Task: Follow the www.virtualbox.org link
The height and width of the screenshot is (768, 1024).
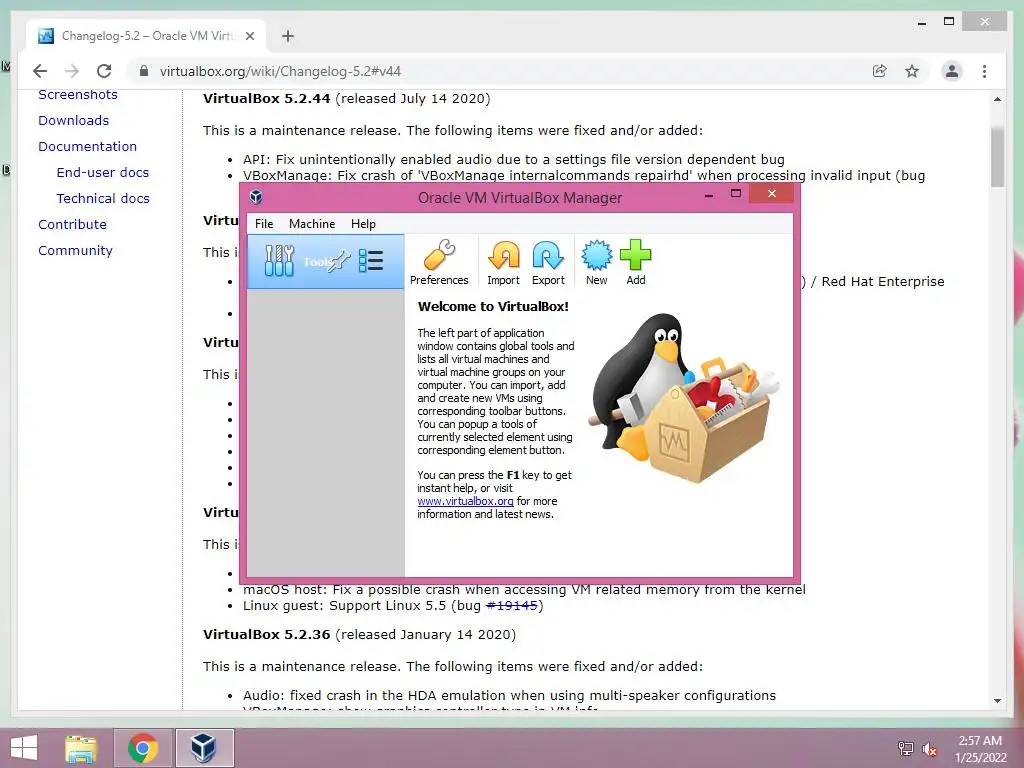Action: pos(465,501)
